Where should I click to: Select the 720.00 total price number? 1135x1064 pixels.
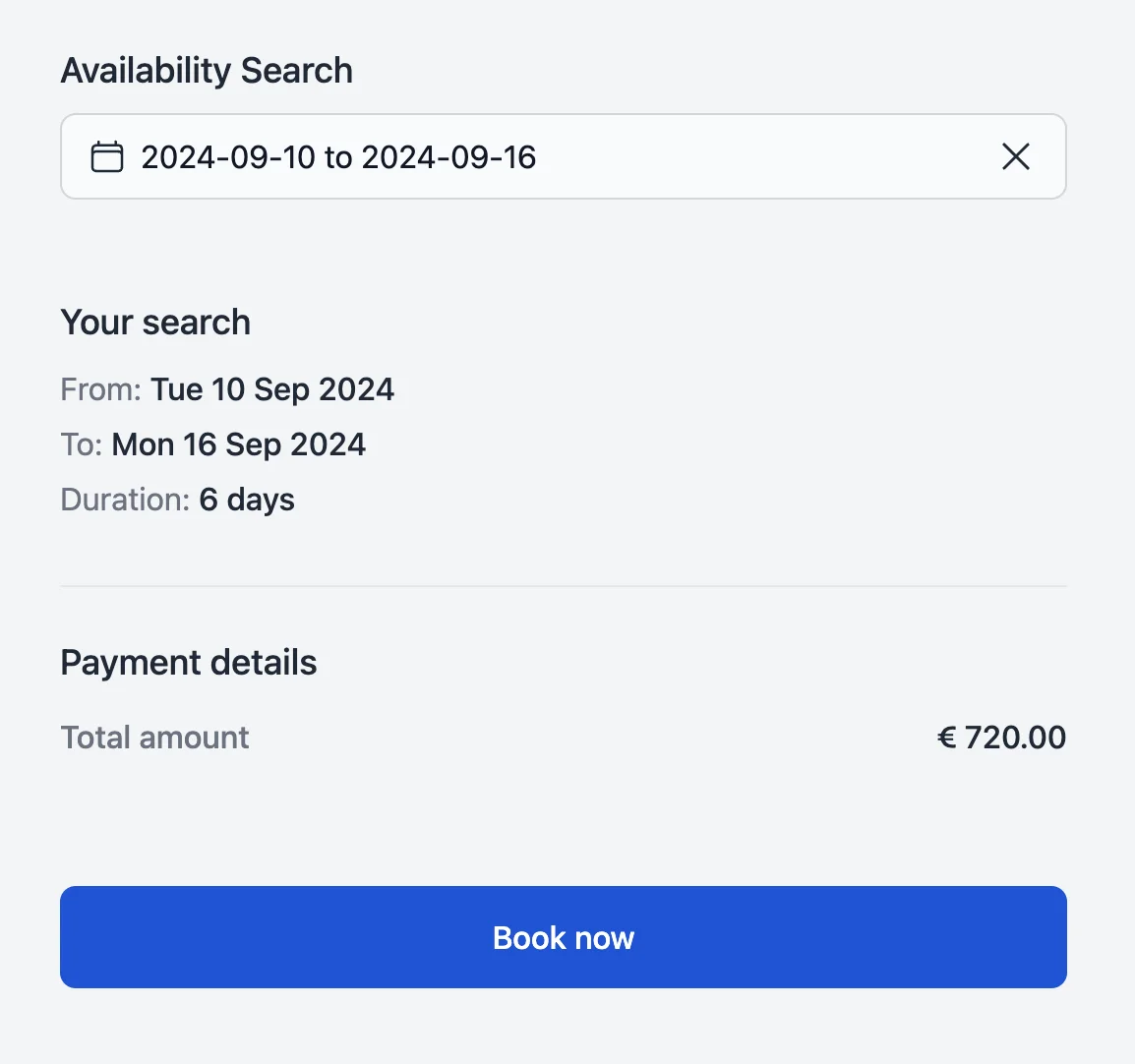tap(1015, 738)
